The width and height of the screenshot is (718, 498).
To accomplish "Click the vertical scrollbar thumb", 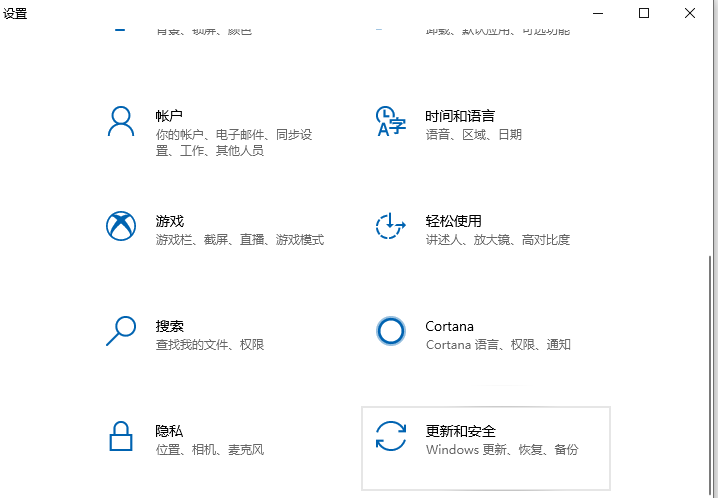I will point(710,373).
